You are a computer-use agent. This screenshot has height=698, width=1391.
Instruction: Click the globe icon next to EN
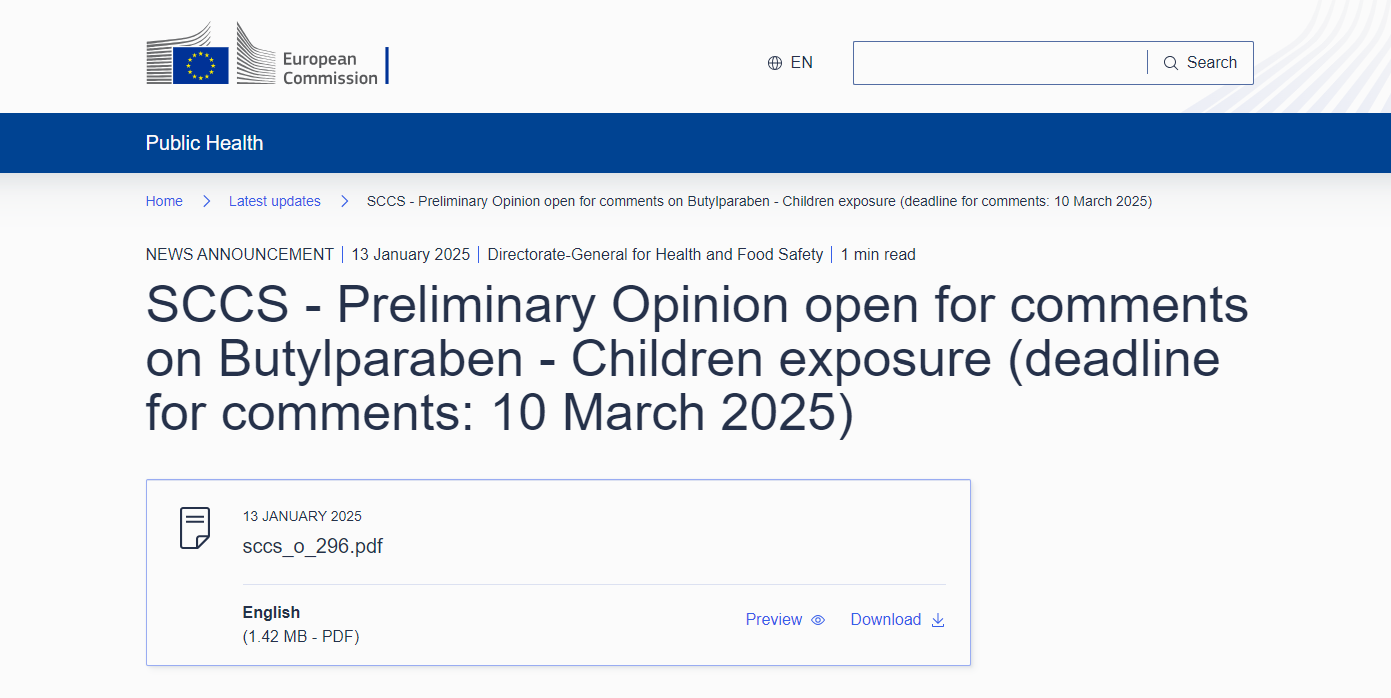[x=774, y=62]
